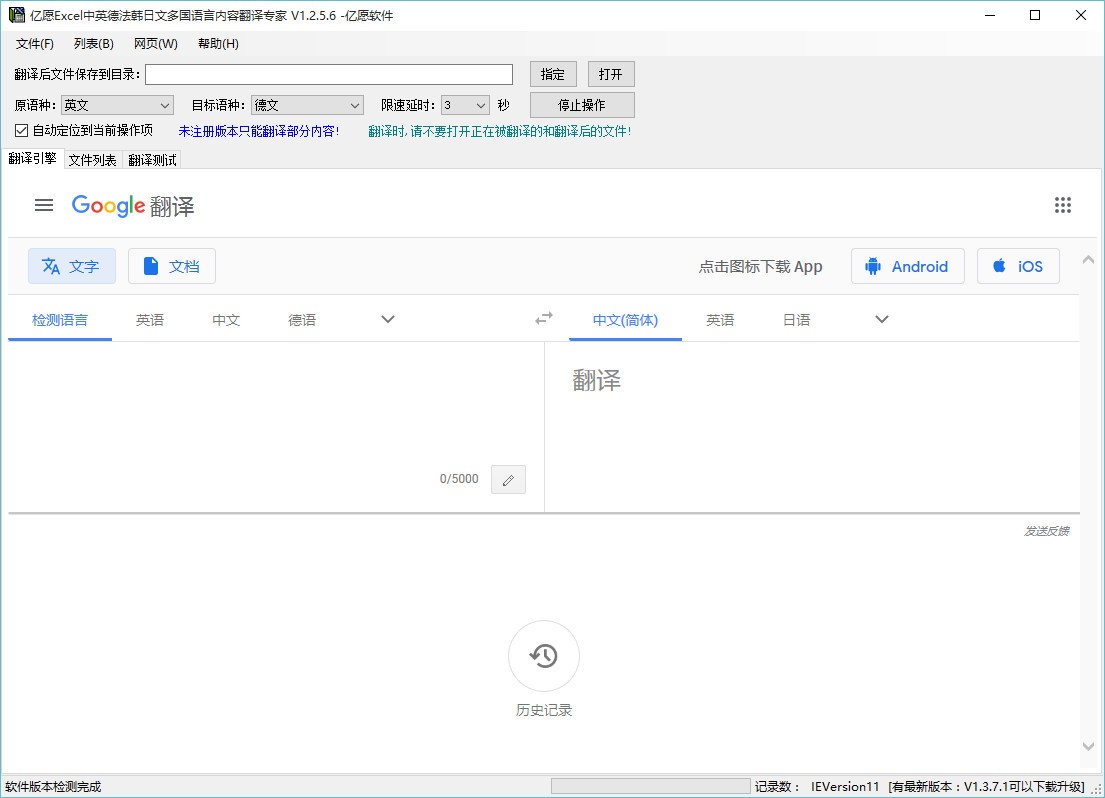Select 英语 as source language
This screenshot has height=798, width=1105.
click(149, 320)
